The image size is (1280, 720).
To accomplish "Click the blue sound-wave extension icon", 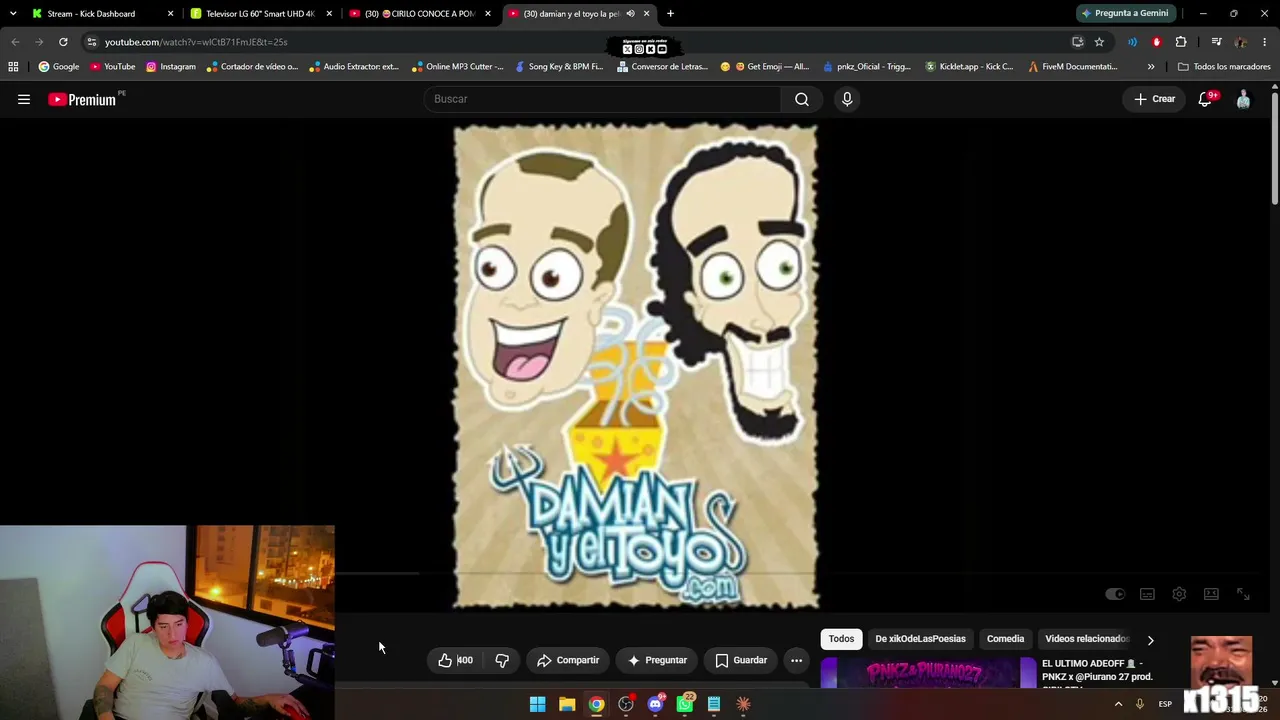I will [x=1132, y=42].
